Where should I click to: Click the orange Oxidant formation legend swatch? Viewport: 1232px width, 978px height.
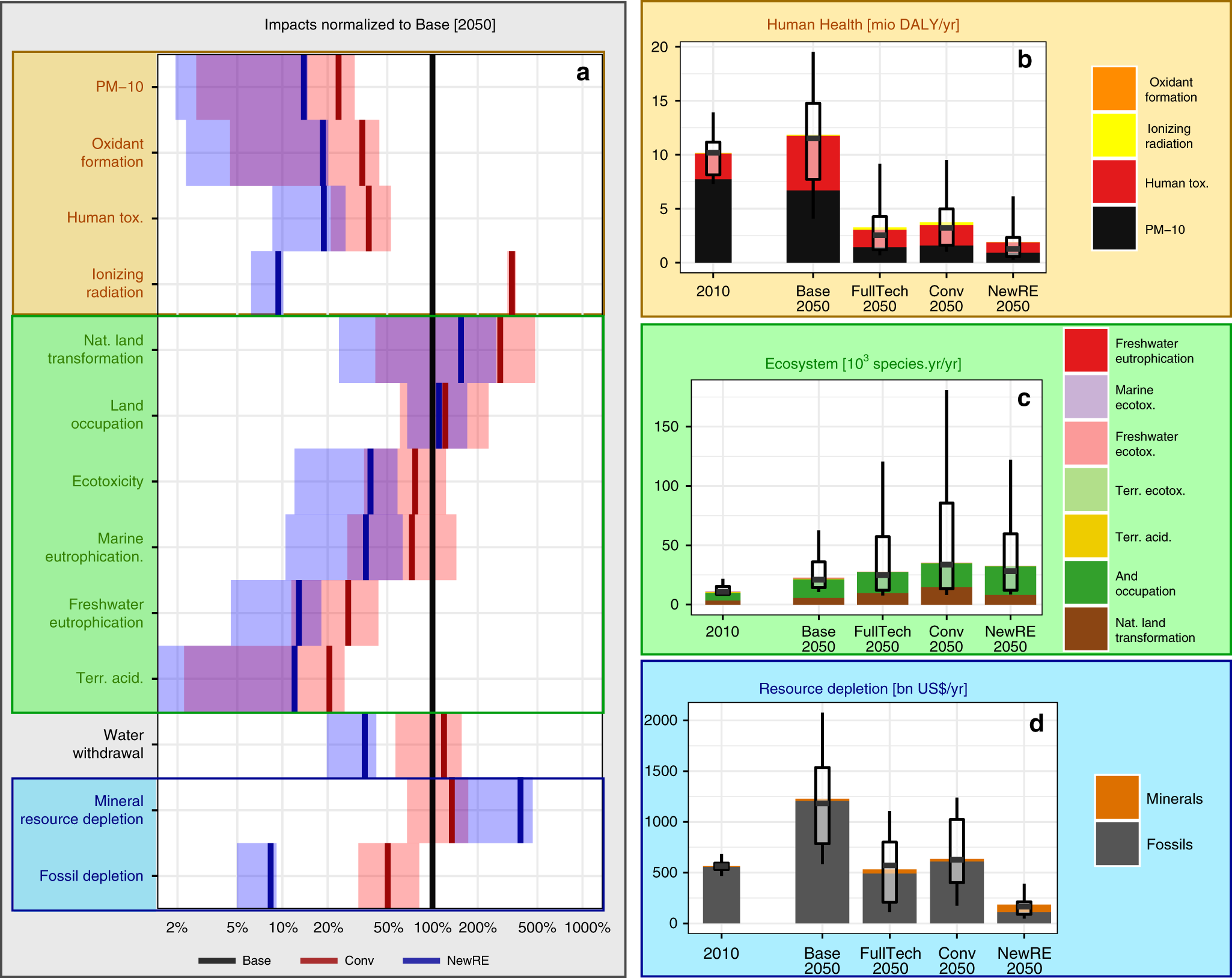1114,89
